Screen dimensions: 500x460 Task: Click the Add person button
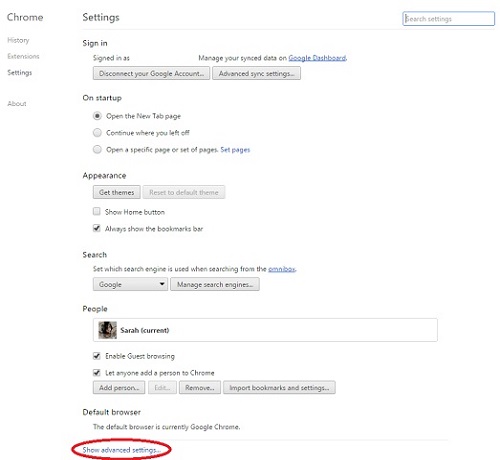tap(119, 388)
